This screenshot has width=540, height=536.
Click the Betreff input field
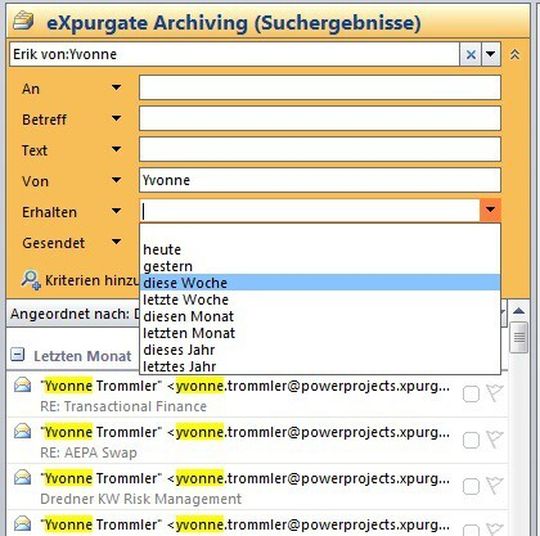[320, 118]
